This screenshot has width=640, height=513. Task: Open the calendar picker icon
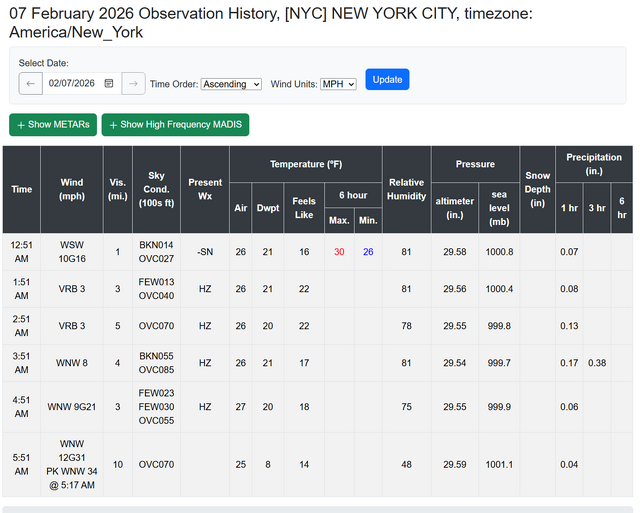pyautogui.click(x=109, y=83)
